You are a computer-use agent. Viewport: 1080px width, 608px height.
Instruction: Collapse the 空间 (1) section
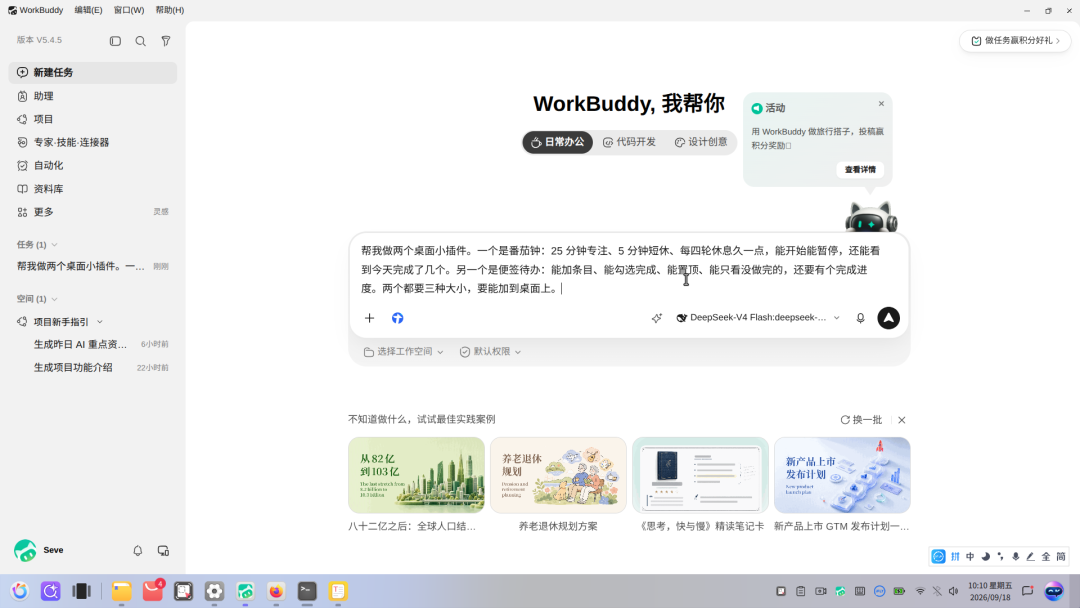[37, 299]
